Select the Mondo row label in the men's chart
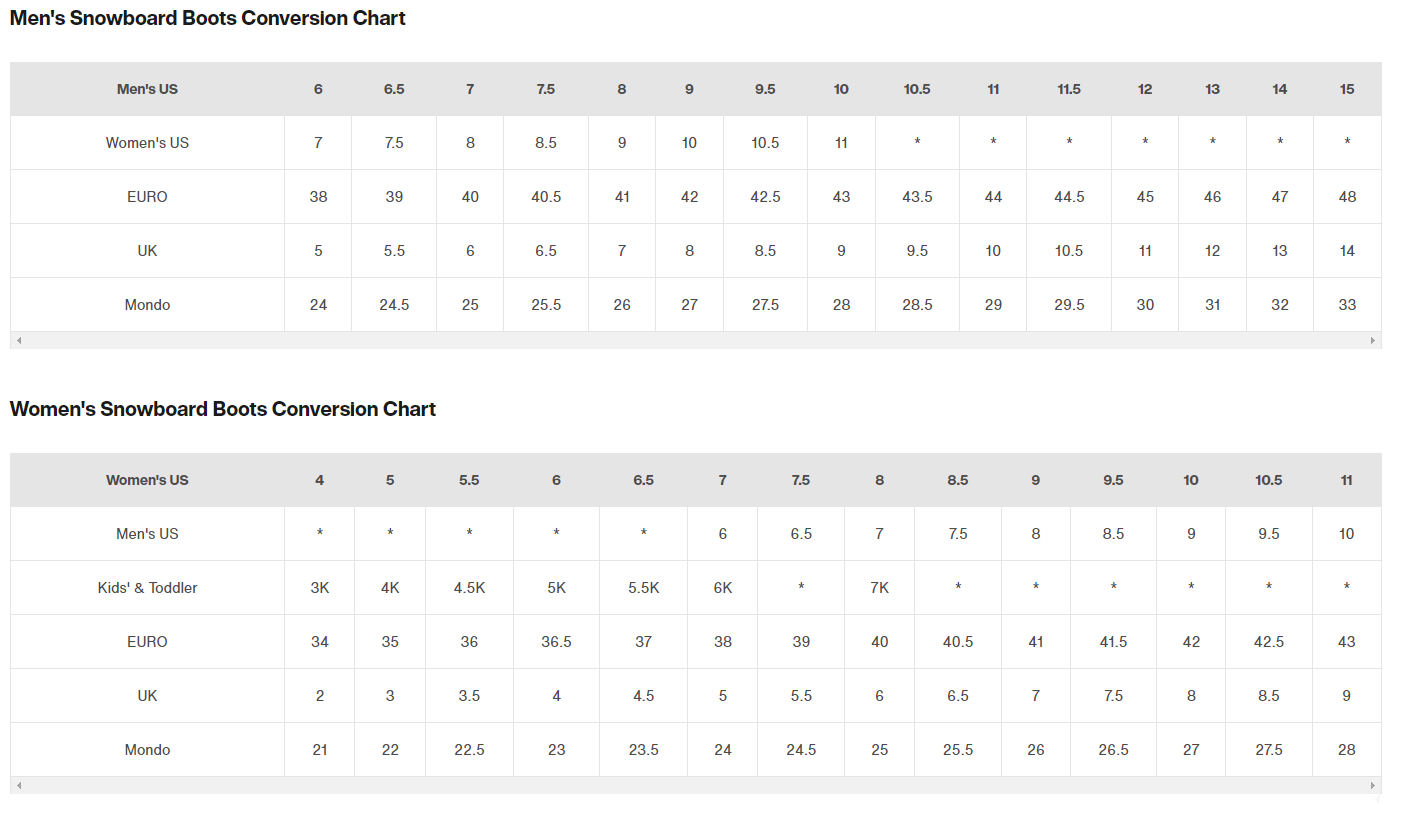Viewport: 1403px width, 818px height. (147, 305)
